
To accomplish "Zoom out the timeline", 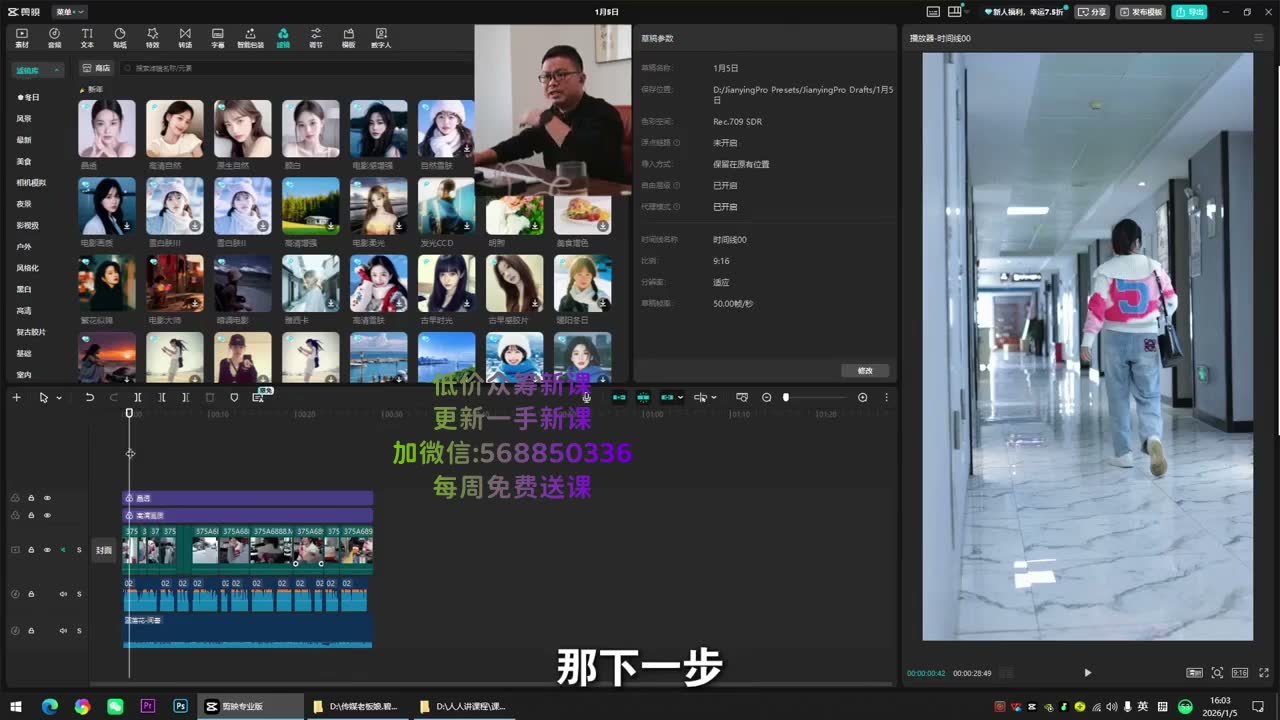I will (x=767, y=397).
